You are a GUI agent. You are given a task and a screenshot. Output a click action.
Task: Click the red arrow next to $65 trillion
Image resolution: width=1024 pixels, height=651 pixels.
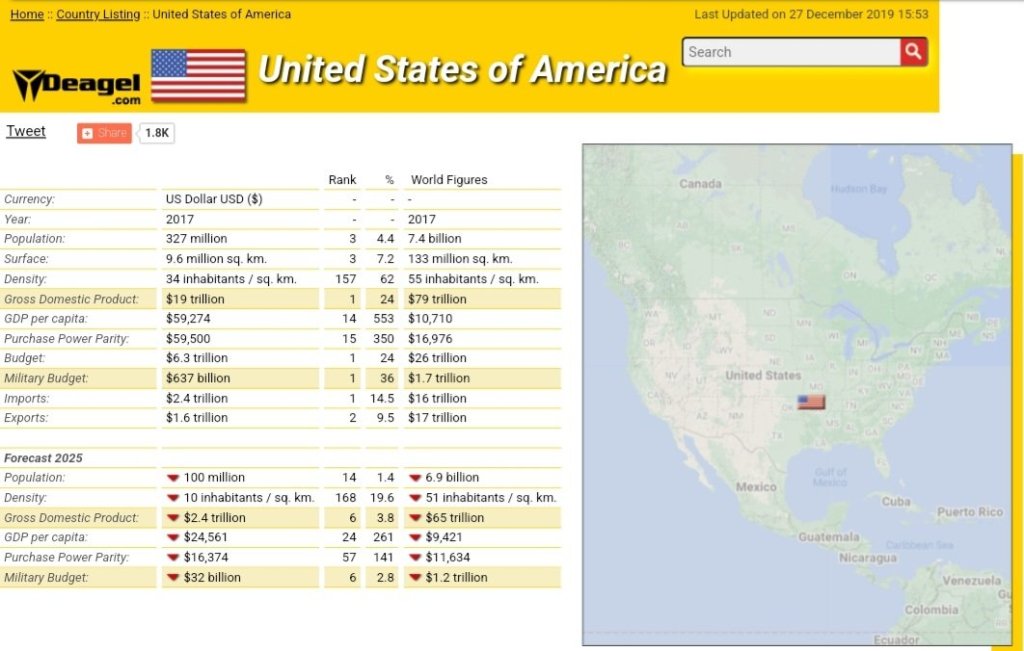click(x=415, y=518)
